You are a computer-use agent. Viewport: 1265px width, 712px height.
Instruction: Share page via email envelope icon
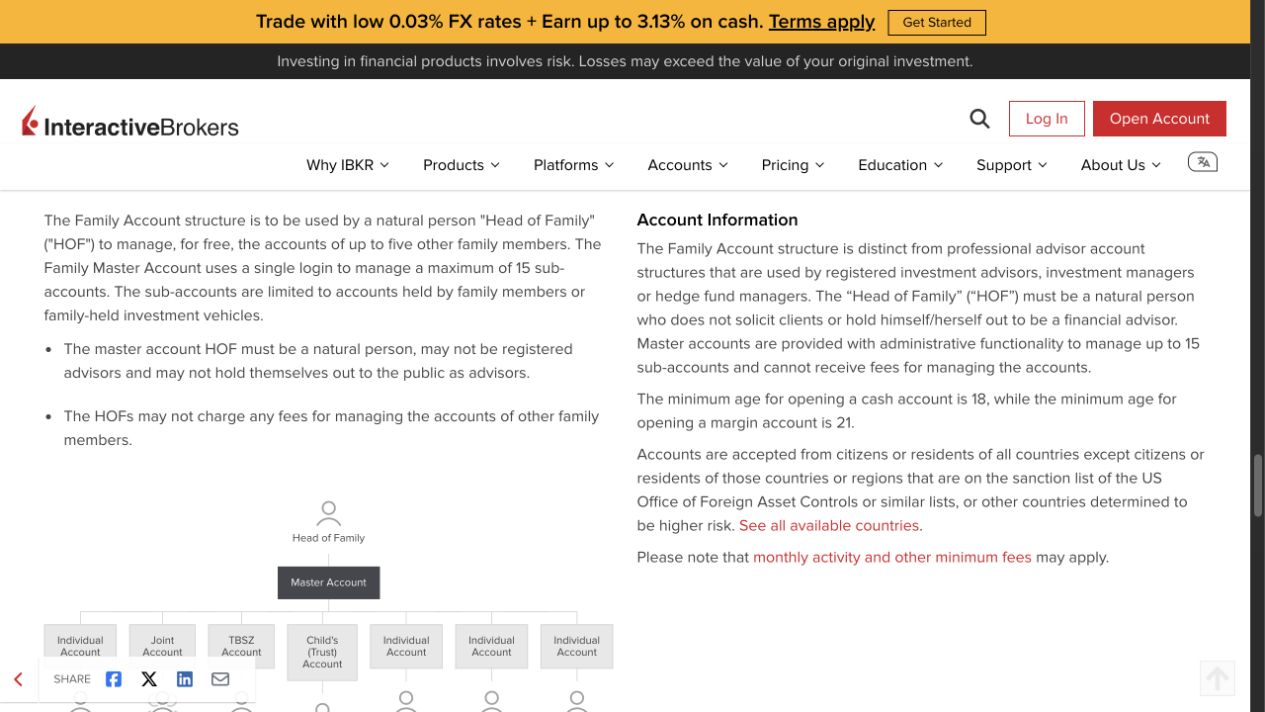[220, 679]
